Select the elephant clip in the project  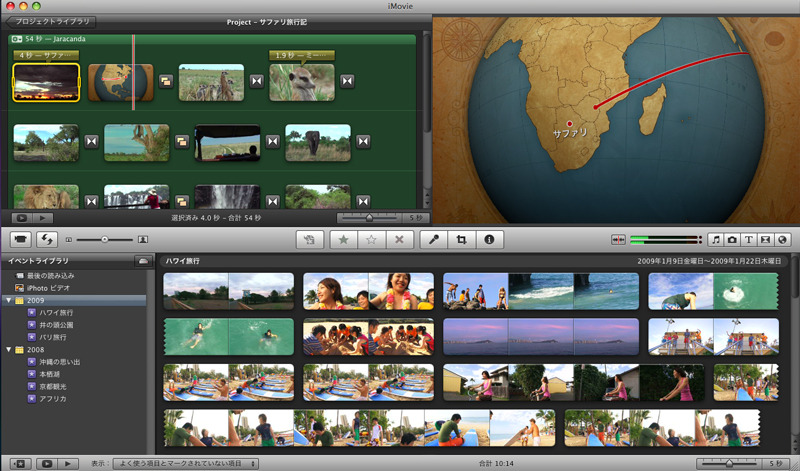[318, 143]
